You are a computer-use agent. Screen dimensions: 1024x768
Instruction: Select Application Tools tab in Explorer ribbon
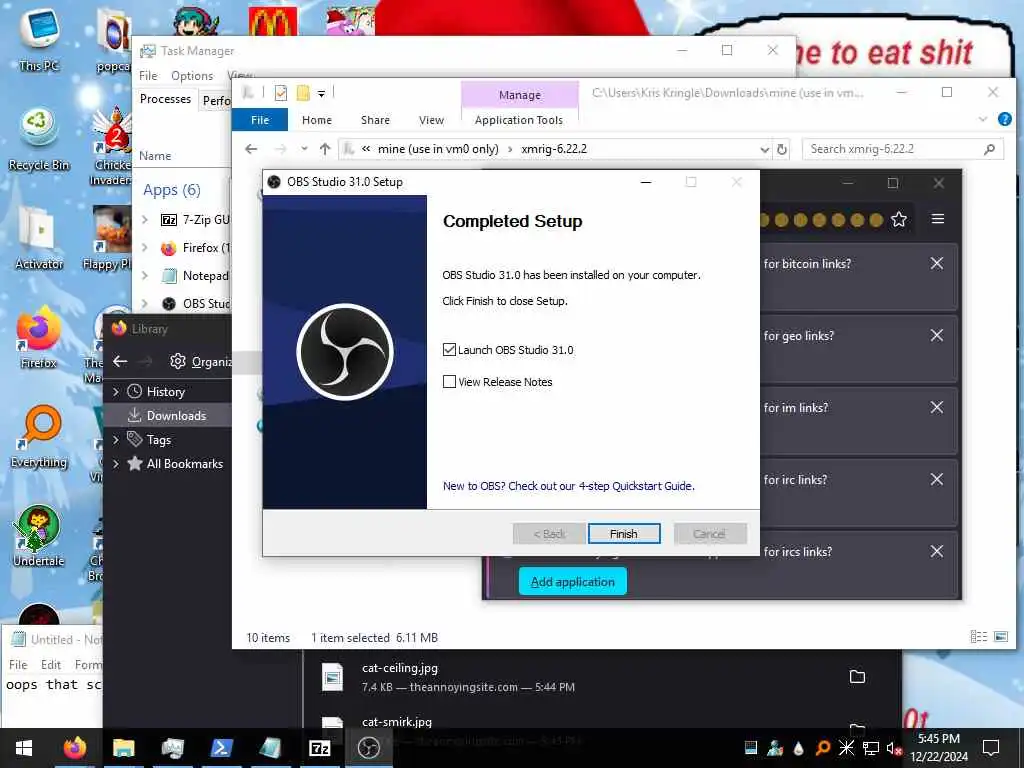point(519,120)
